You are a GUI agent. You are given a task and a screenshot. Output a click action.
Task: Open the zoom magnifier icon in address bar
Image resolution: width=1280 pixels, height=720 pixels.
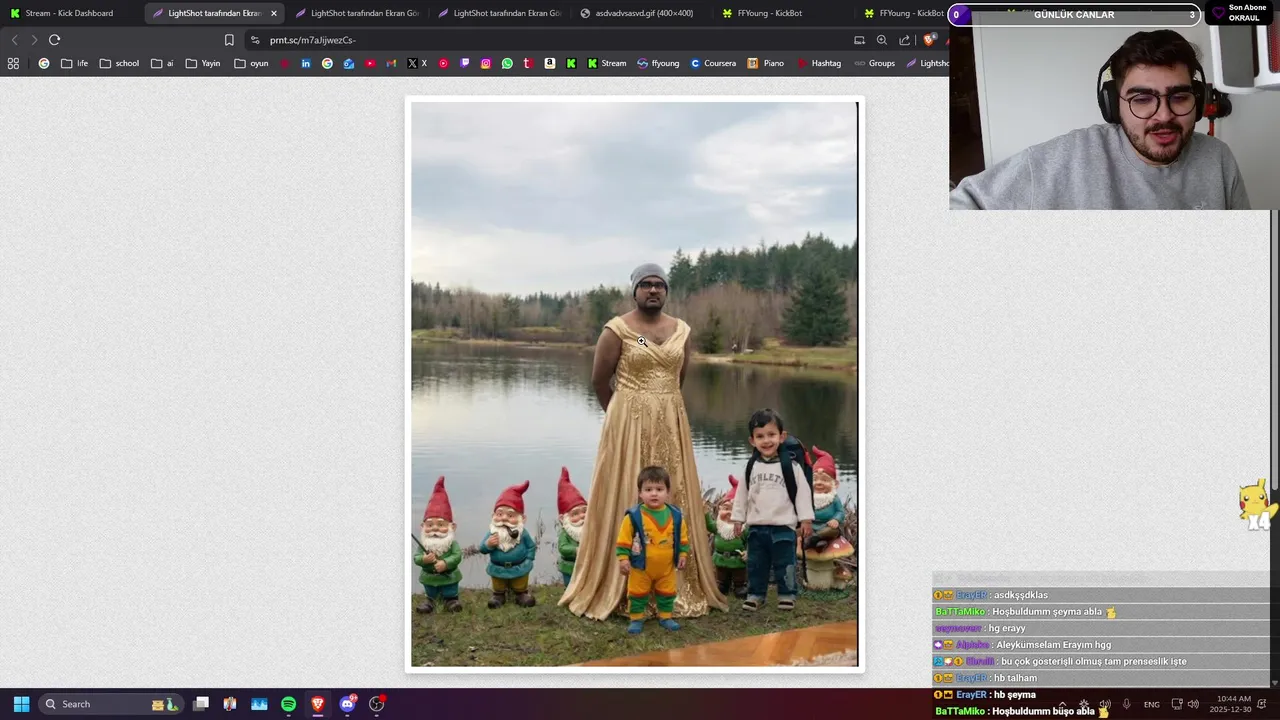click(882, 40)
